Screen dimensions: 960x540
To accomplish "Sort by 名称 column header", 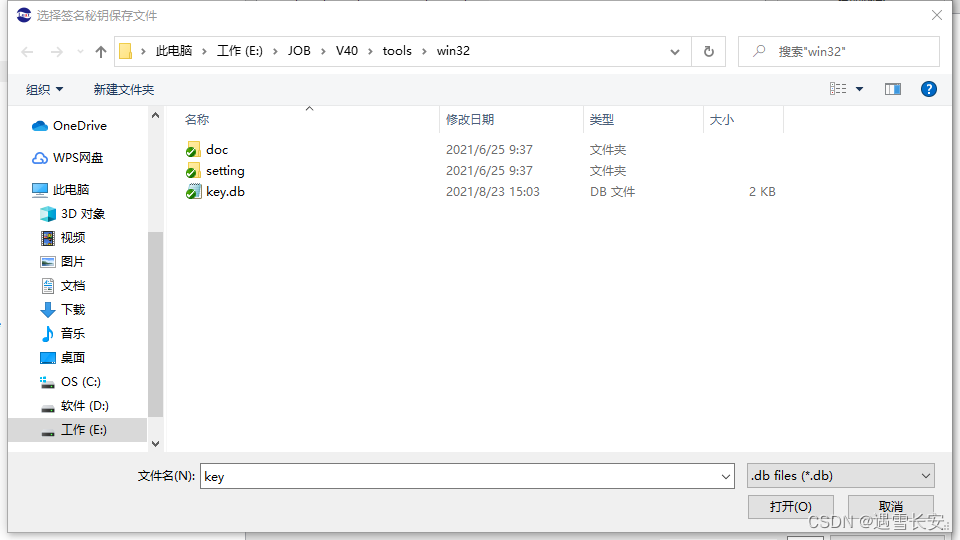I will point(197,119).
